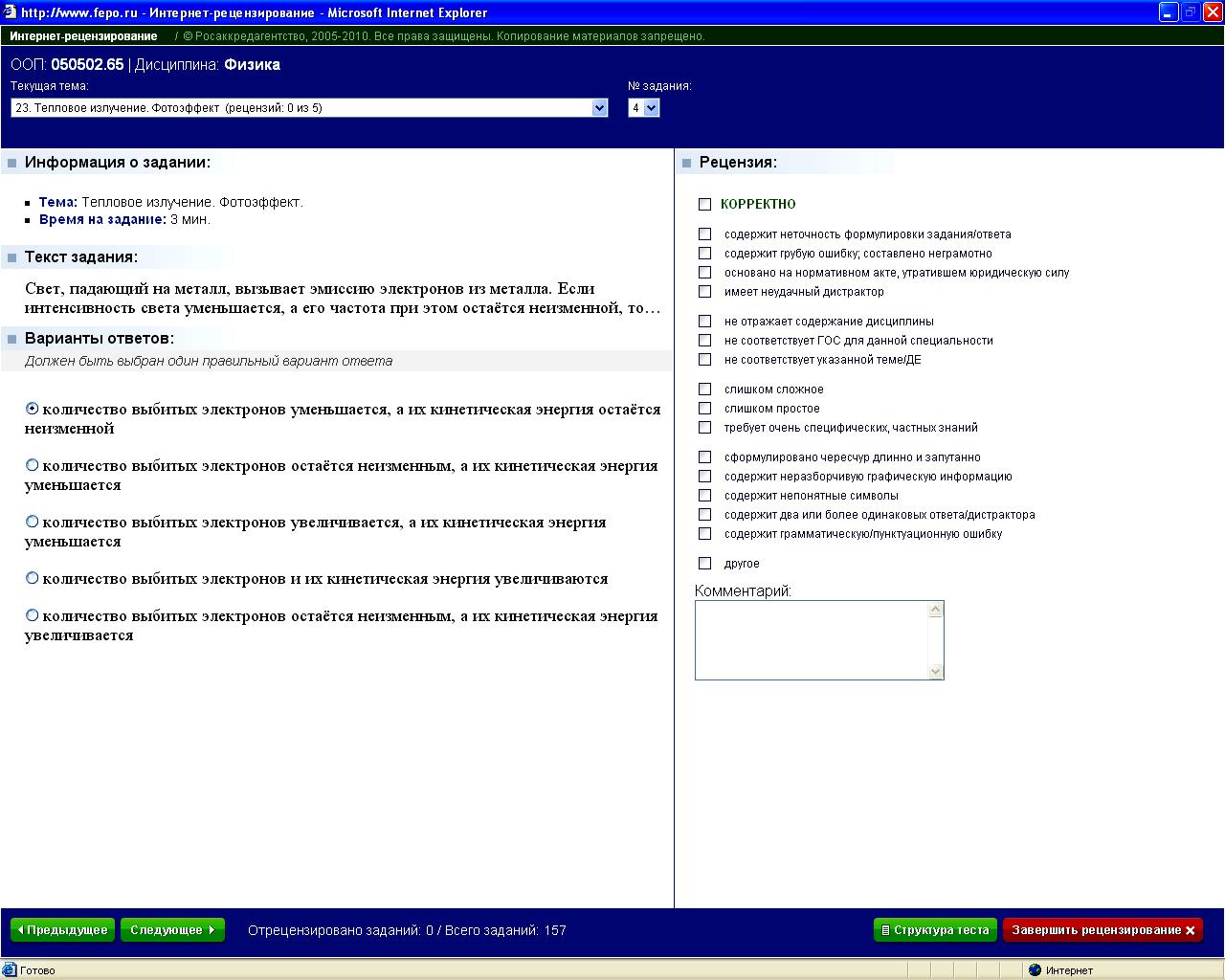Tick 'содержит грамматическую/пунктуационную ошибку'
Viewport: 1225px width, 980px height.
click(705, 533)
